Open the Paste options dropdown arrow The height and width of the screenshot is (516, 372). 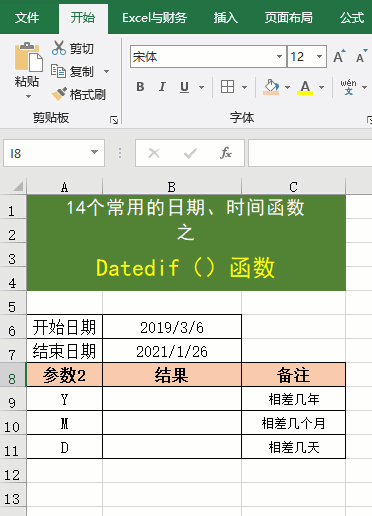[28, 96]
